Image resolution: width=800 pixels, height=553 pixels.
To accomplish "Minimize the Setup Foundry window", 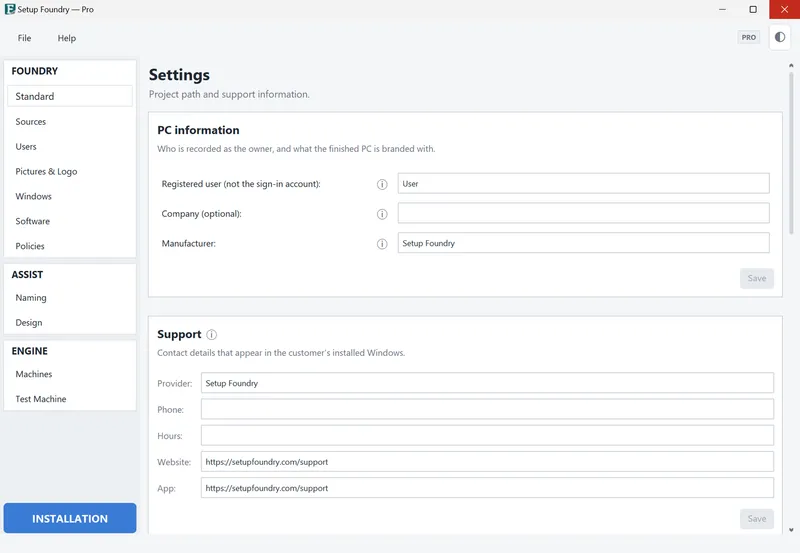I will [x=722, y=9].
